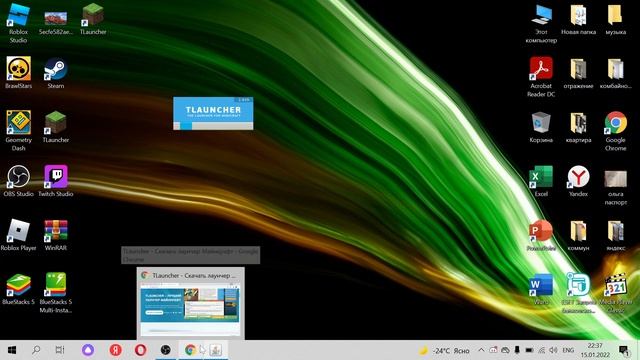
Task: Open Alice assistant purple taskbar icon
Action: click(88, 350)
